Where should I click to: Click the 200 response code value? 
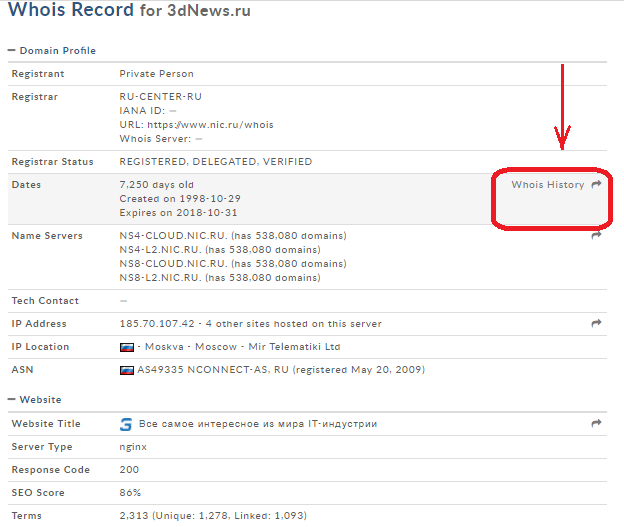point(129,470)
